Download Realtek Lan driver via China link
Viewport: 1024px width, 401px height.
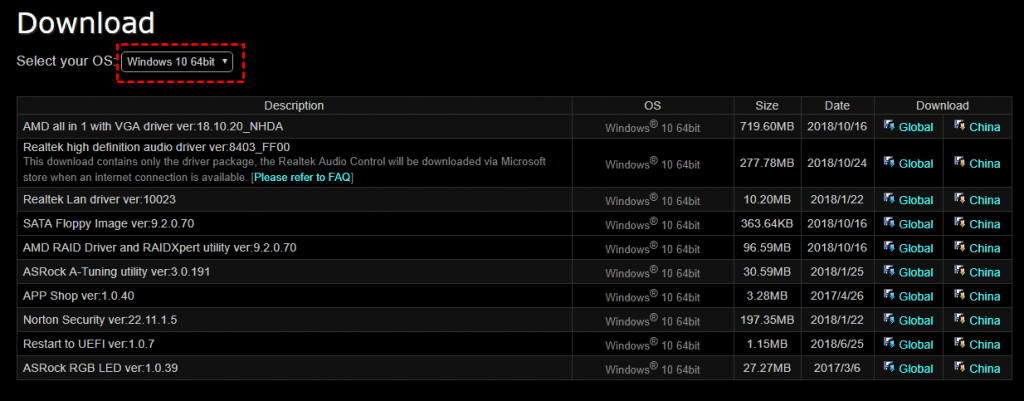[x=985, y=200]
